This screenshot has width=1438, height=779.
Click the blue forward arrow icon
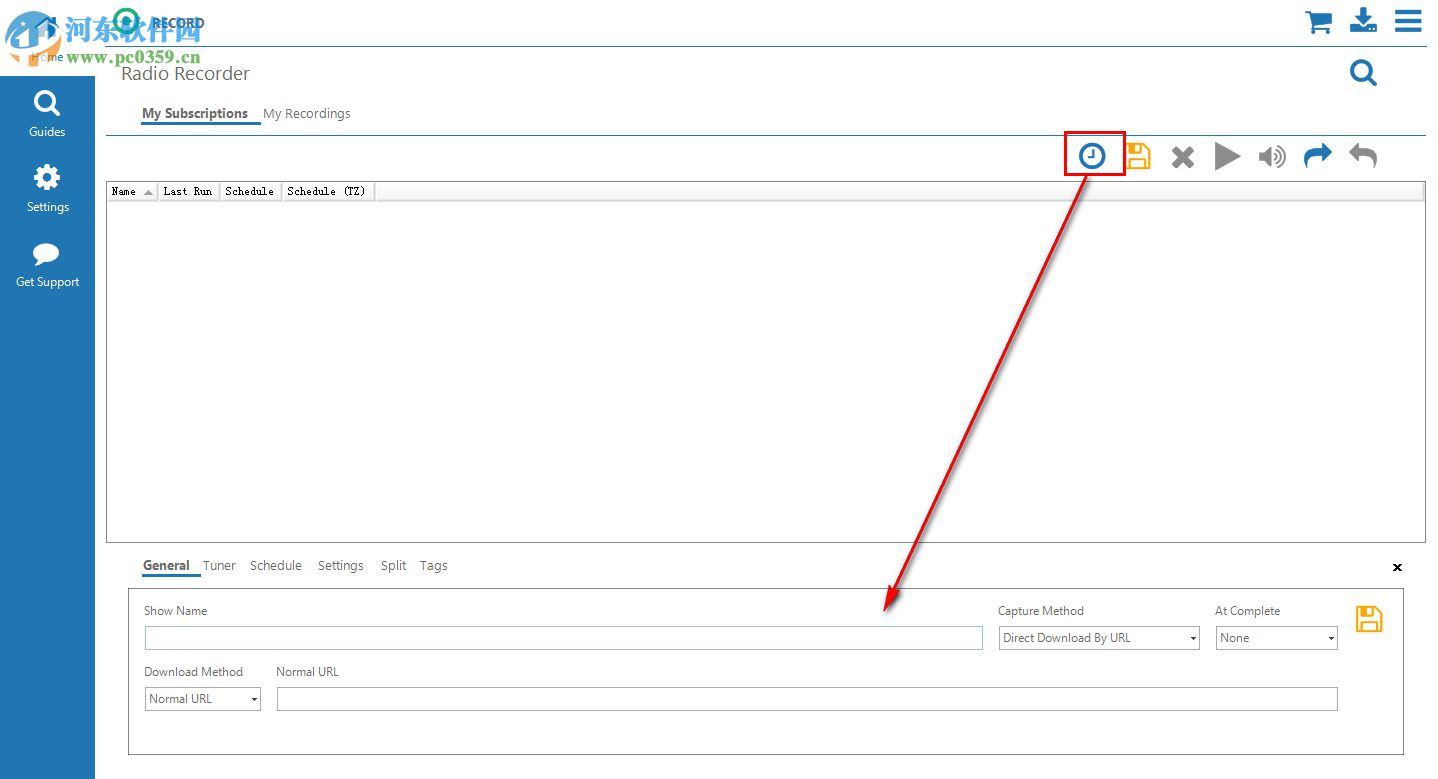(x=1318, y=155)
